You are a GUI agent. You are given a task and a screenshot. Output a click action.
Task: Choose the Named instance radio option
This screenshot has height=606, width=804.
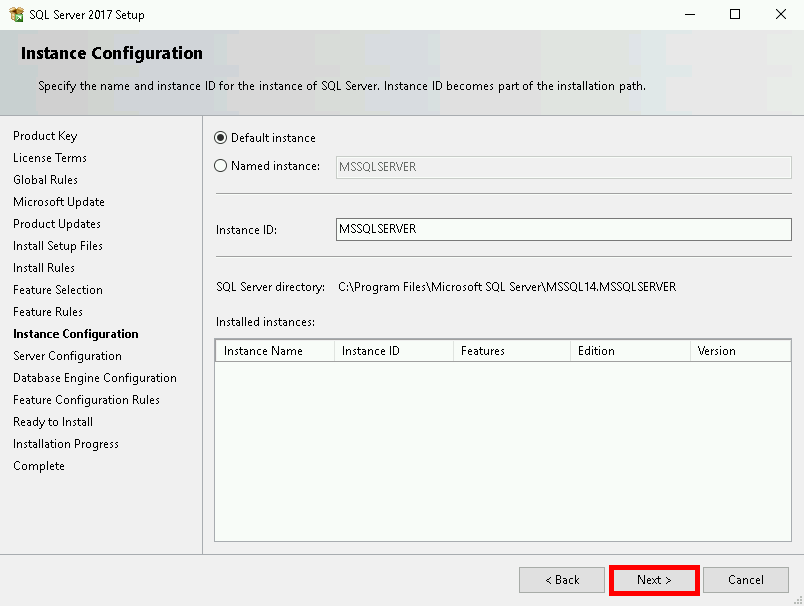[221, 166]
